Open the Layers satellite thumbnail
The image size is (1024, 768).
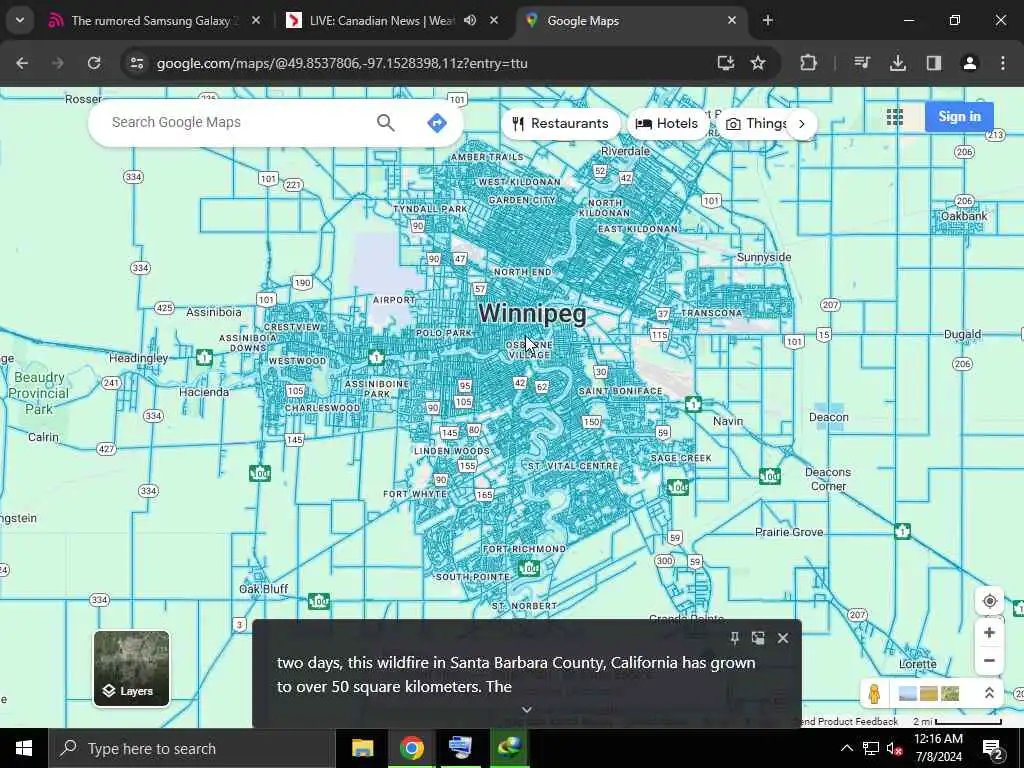[131, 668]
